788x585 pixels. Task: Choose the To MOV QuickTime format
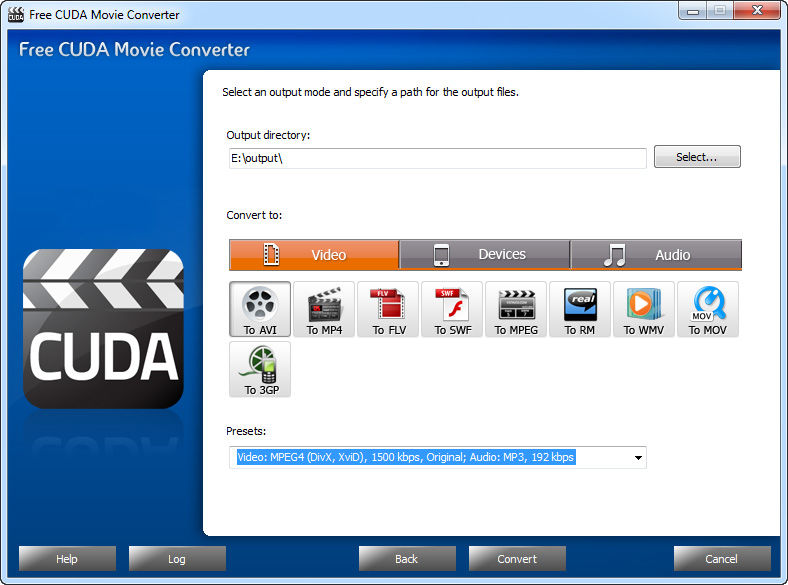tap(708, 309)
